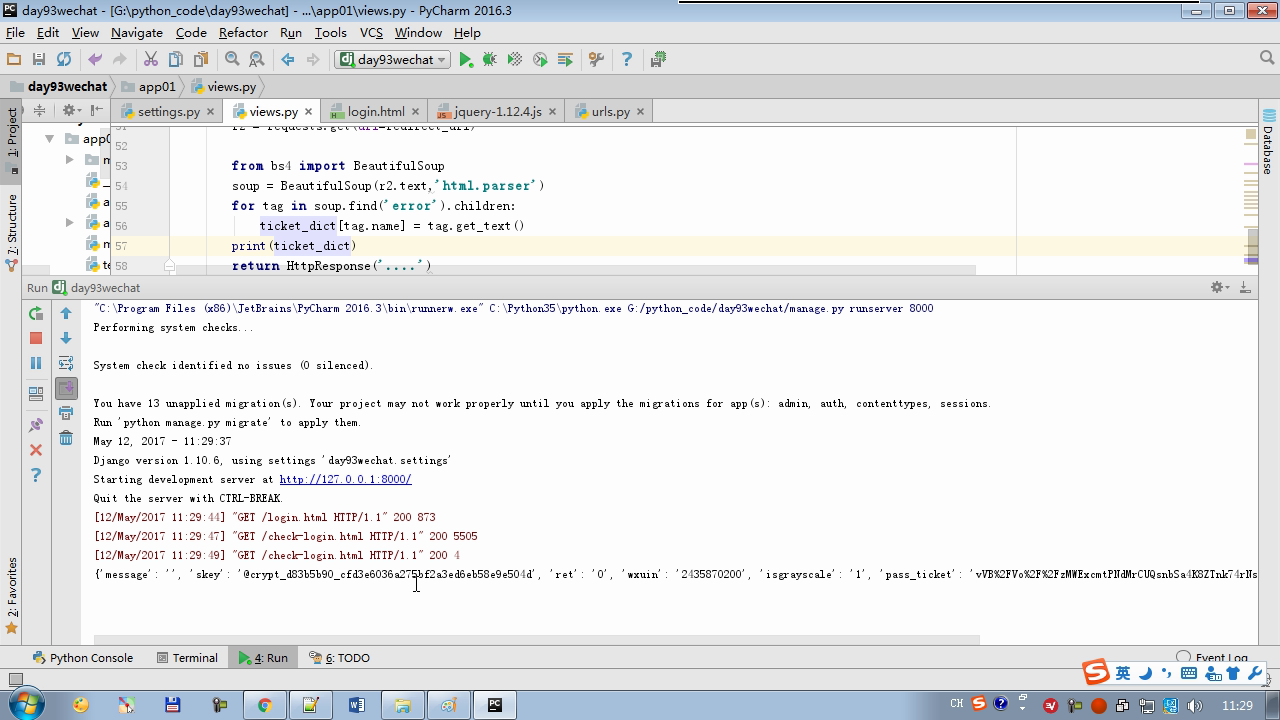Rerun the day93wechat server in Run panel
Viewport: 1280px width, 720px height.
[x=36, y=313]
